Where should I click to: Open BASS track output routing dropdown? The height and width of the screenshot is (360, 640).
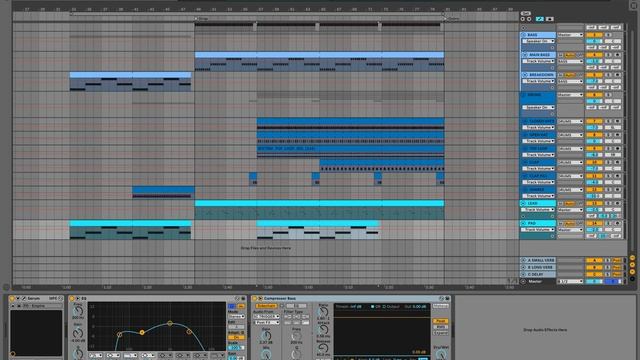click(x=570, y=35)
